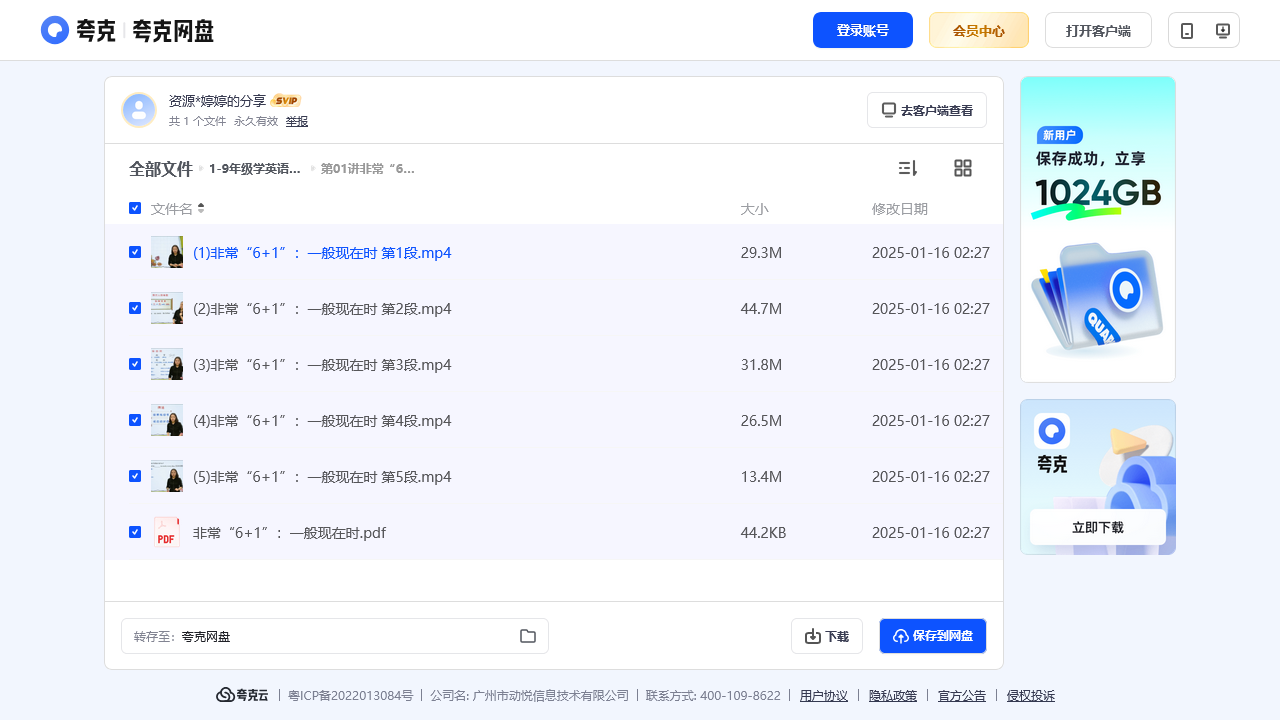The height and width of the screenshot is (720, 1280).
Task: Uncheck the 第4段.mp4 checkbox
Action: click(x=135, y=420)
